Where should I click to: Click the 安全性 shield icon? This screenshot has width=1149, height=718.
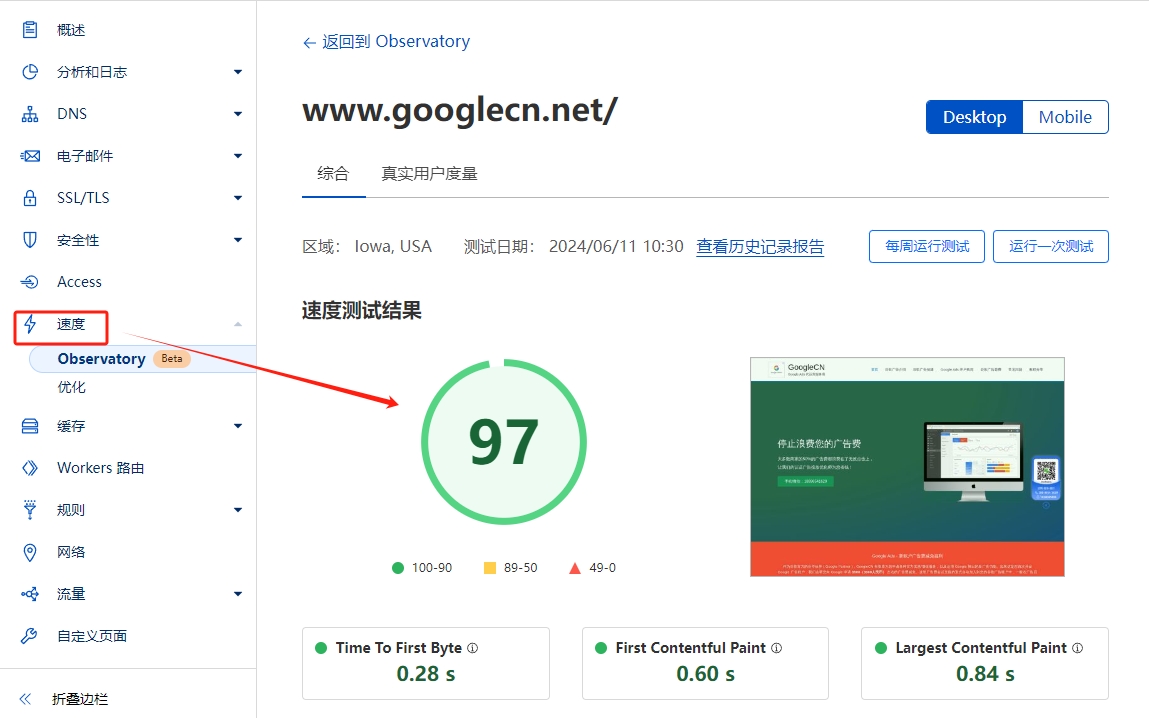point(30,240)
